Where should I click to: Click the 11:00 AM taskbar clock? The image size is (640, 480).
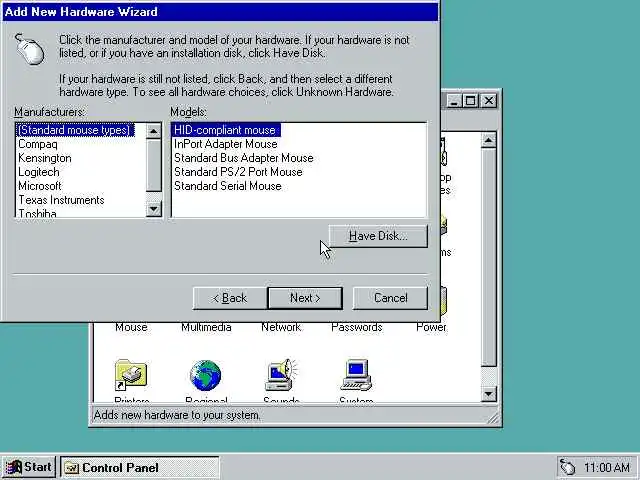[607, 467]
